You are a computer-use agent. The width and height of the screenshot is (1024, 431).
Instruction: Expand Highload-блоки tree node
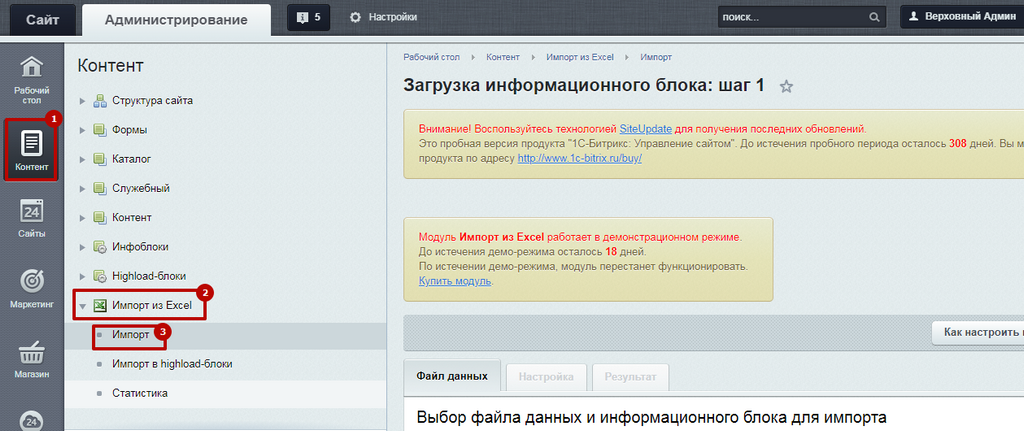tap(82, 276)
